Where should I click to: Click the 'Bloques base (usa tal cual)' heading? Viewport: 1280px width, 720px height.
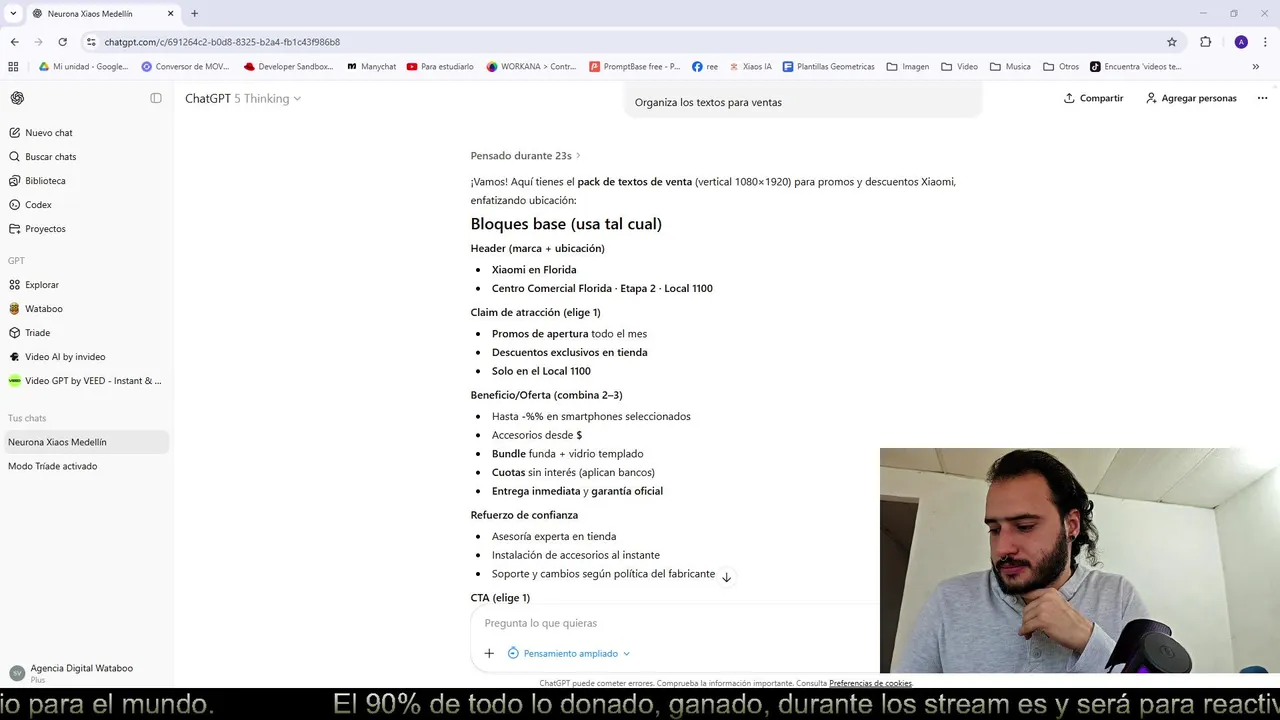[x=566, y=224]
